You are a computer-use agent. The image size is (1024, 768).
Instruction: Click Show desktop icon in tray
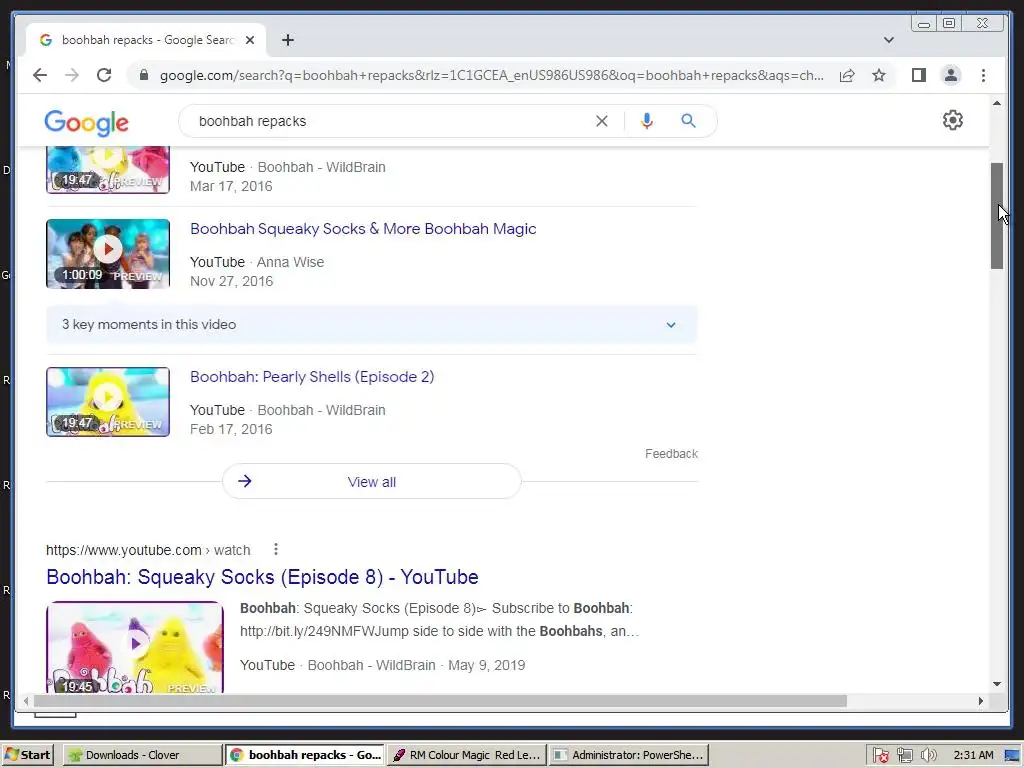point(1012,756)
